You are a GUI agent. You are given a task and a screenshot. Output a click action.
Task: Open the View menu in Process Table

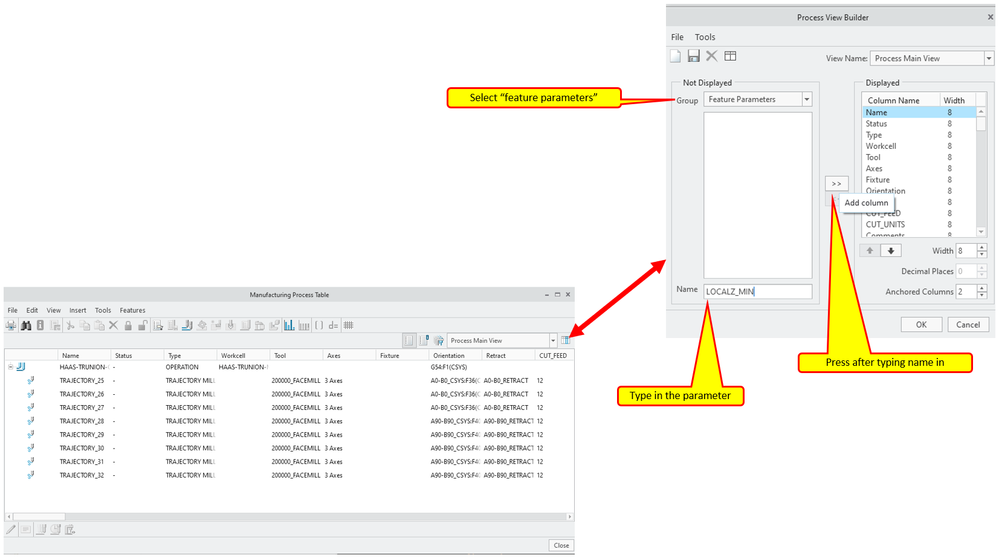(x=54, y=310)
